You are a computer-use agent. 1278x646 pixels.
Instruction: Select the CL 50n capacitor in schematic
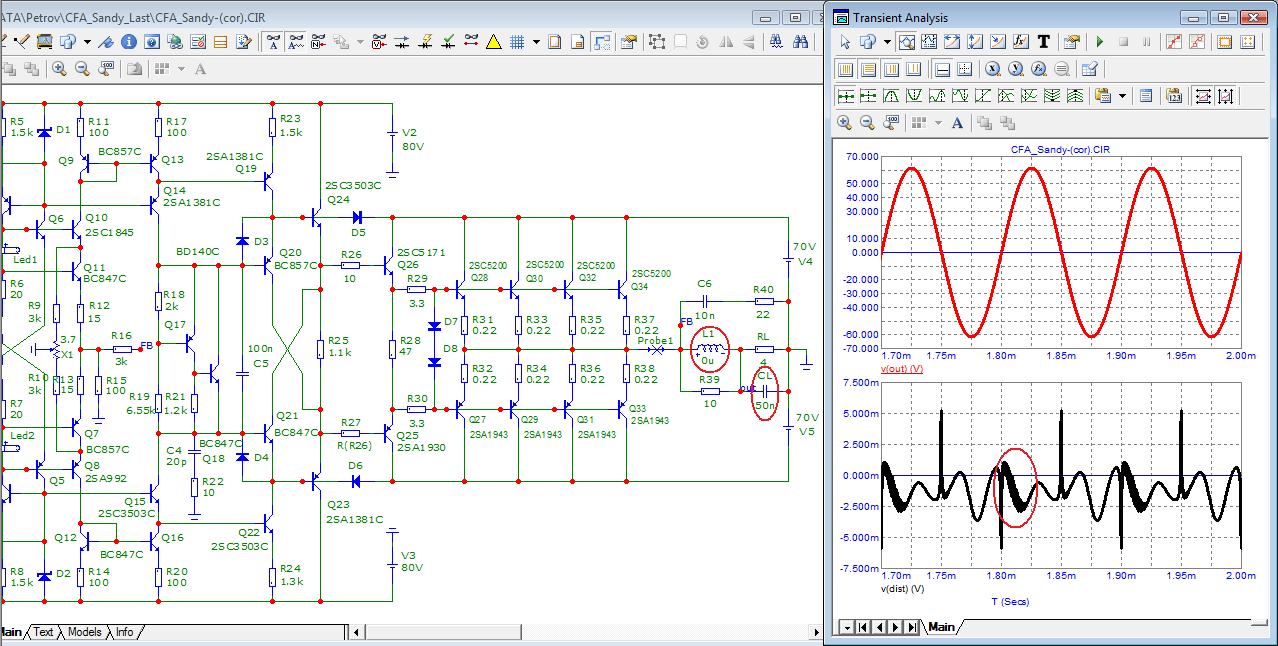point(765,391)
